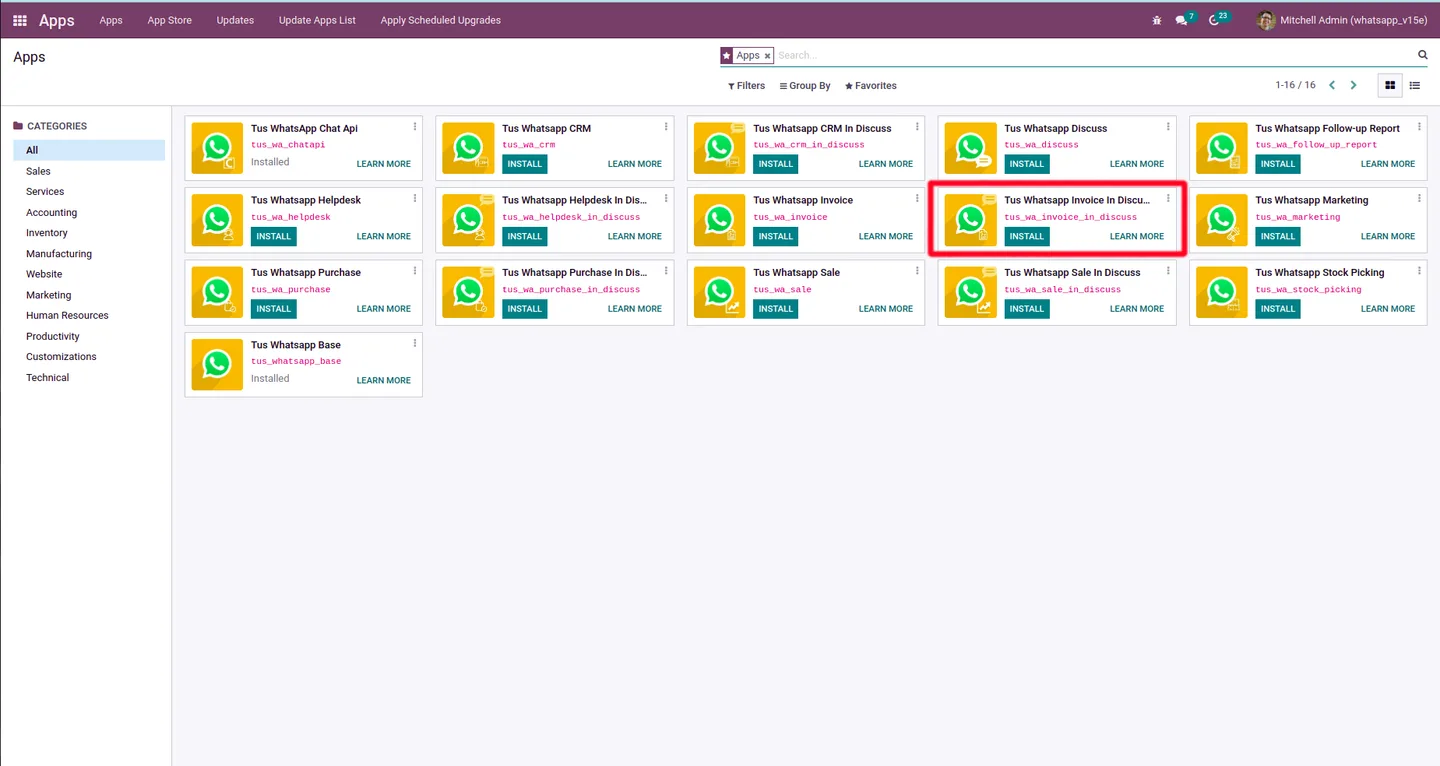Select the All category
The width and height of the screenshot is (1440, 766).
(x=89, y=150)
